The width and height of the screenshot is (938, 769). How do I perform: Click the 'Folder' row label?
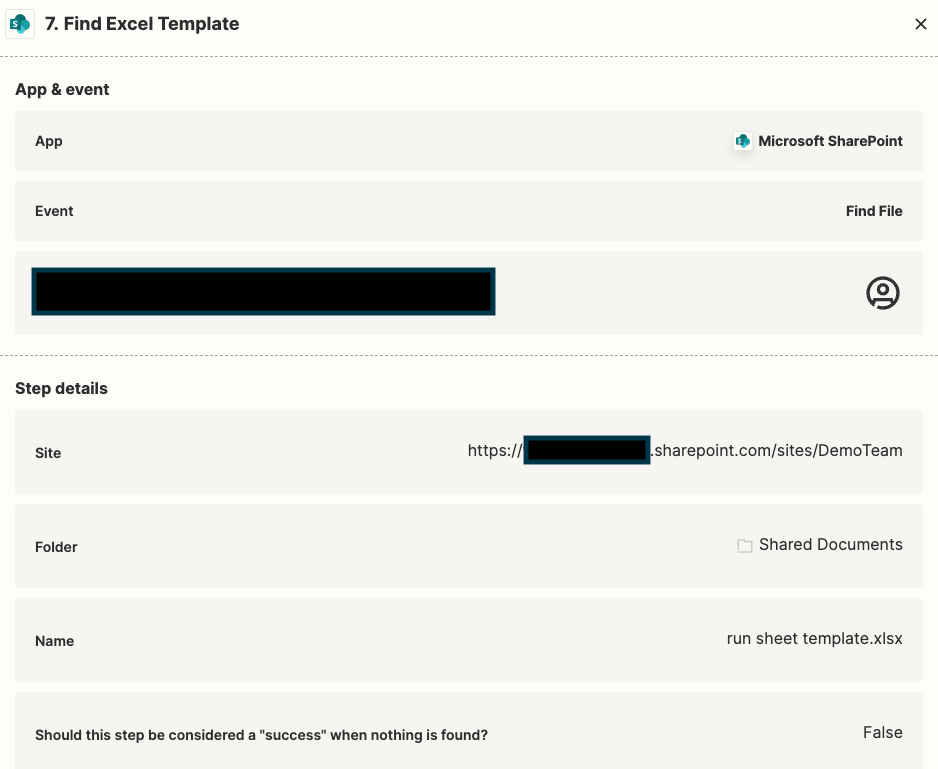[56, 547]
